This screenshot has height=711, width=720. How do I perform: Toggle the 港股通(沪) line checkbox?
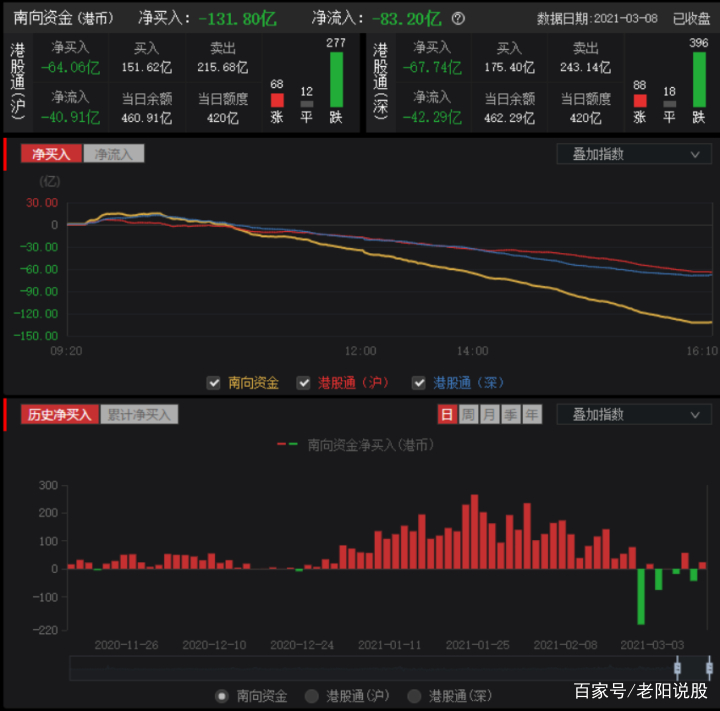pyautogui.click(x=302, y=383)
